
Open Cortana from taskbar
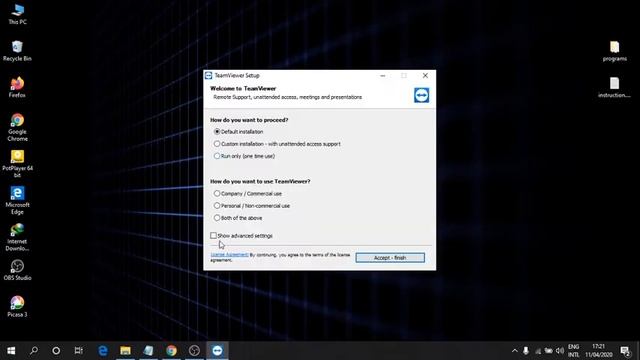(56, 350)
